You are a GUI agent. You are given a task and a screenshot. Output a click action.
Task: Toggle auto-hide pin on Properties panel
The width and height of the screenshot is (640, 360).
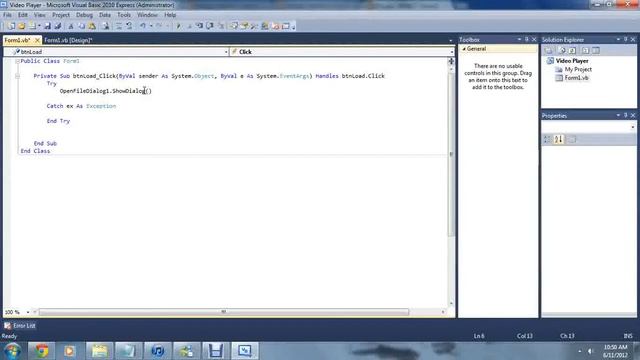pos(626,116)
